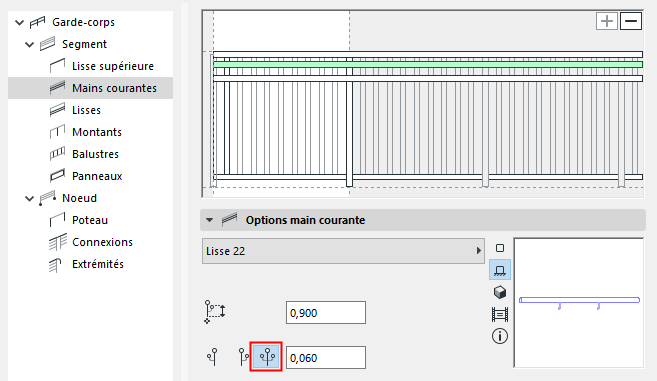Viewport: 657px width, 381px height.
Task: Go to Extrémités settings
Action: coord(98,264)
